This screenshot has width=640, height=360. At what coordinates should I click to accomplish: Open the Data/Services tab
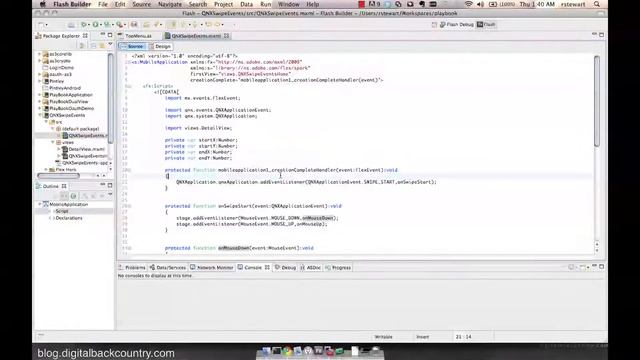(x=168, y=268)
